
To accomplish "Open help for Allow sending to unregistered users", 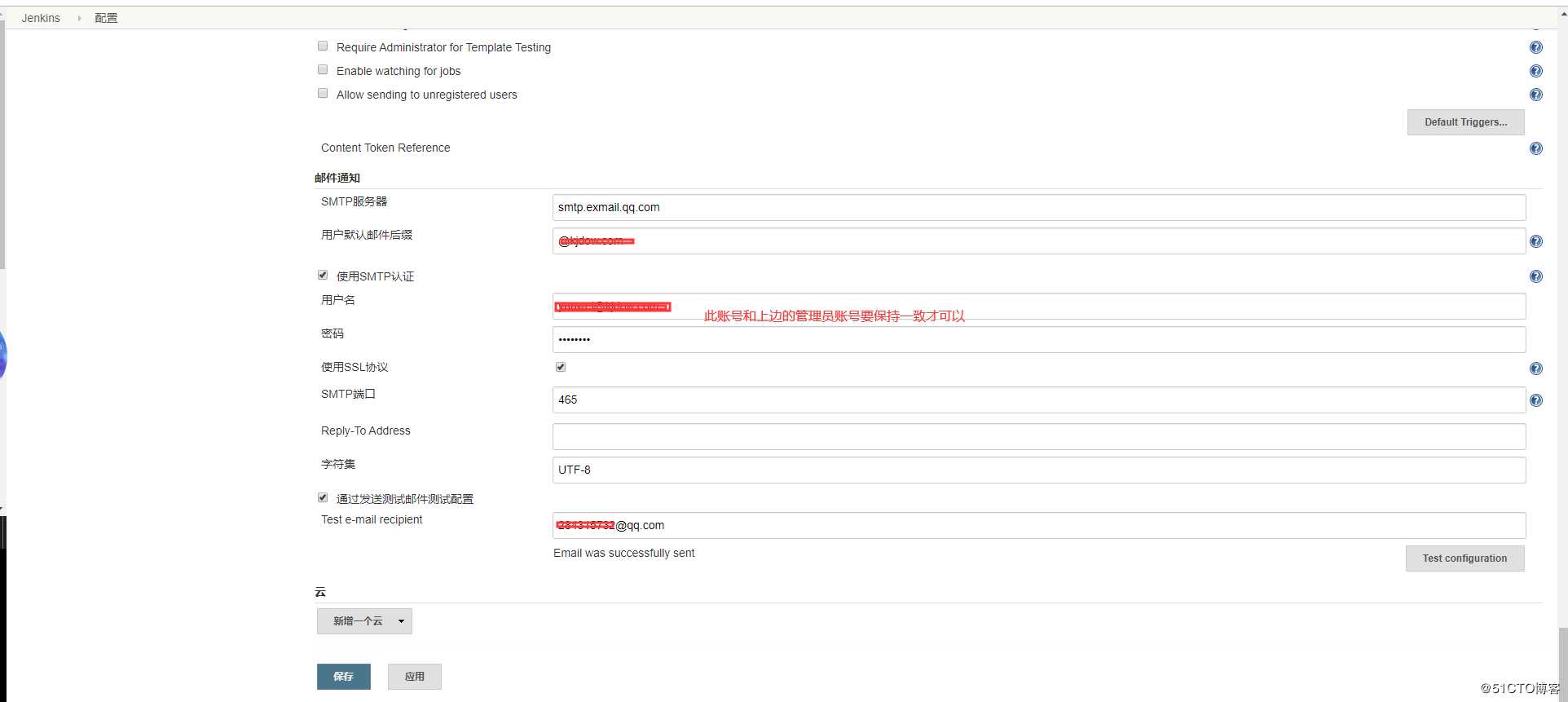I will [x=1536, y=95].
